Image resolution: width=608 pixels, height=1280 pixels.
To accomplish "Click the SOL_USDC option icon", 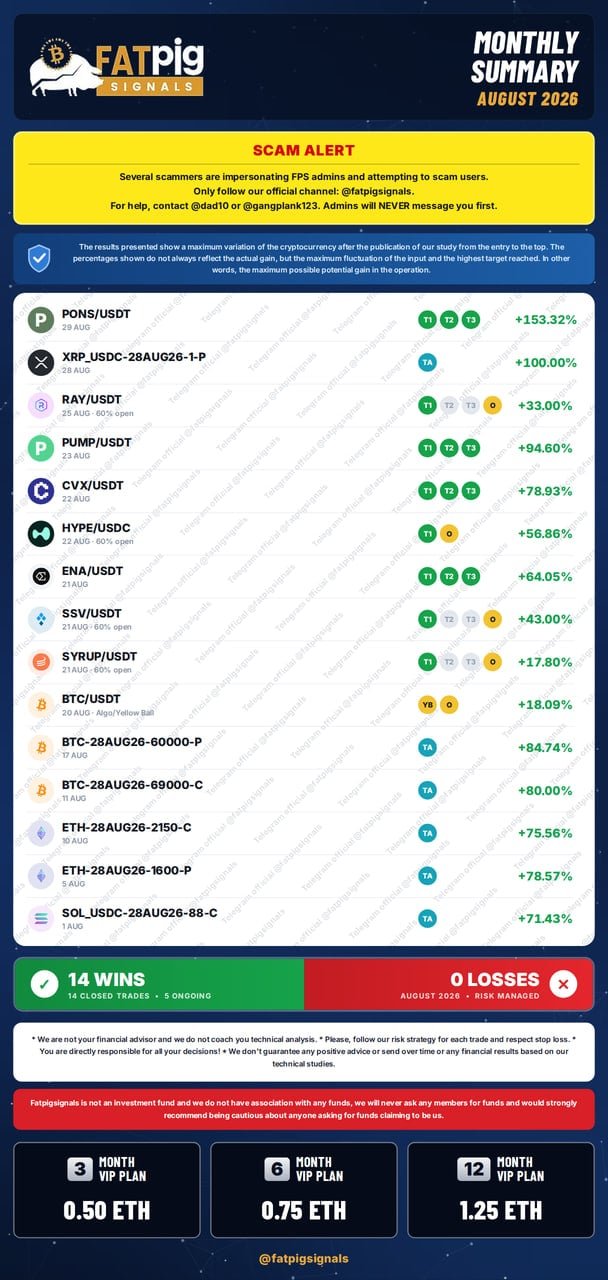I will [x=41, y=918].
